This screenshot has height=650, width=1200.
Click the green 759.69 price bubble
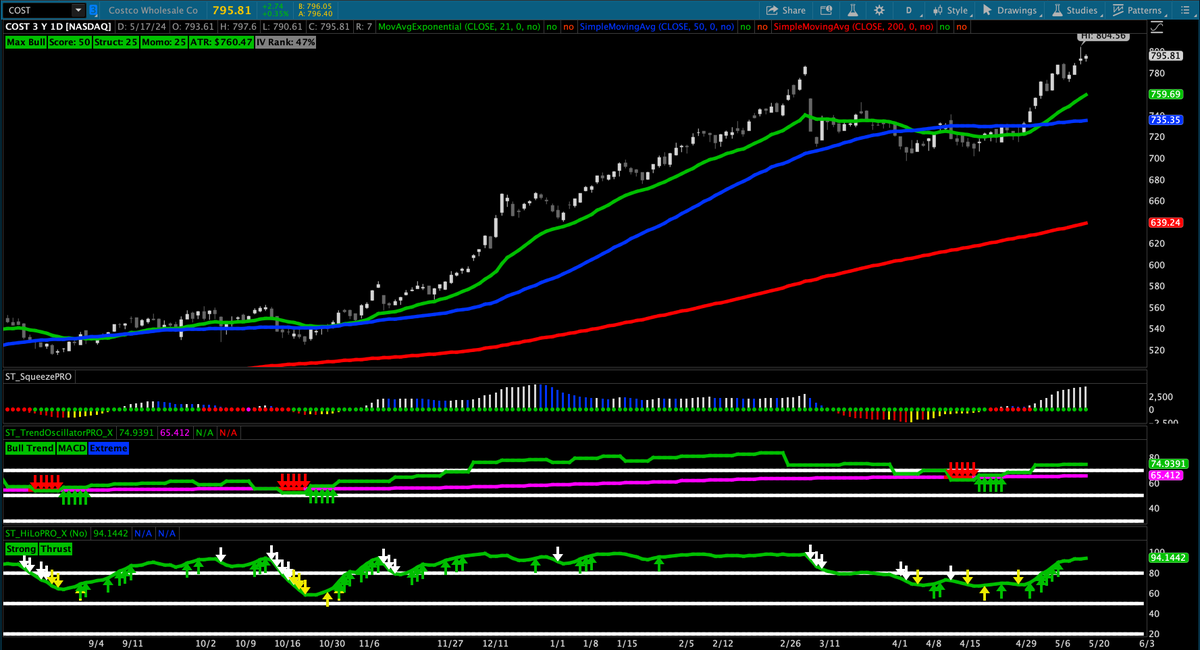click(1167, 93)
